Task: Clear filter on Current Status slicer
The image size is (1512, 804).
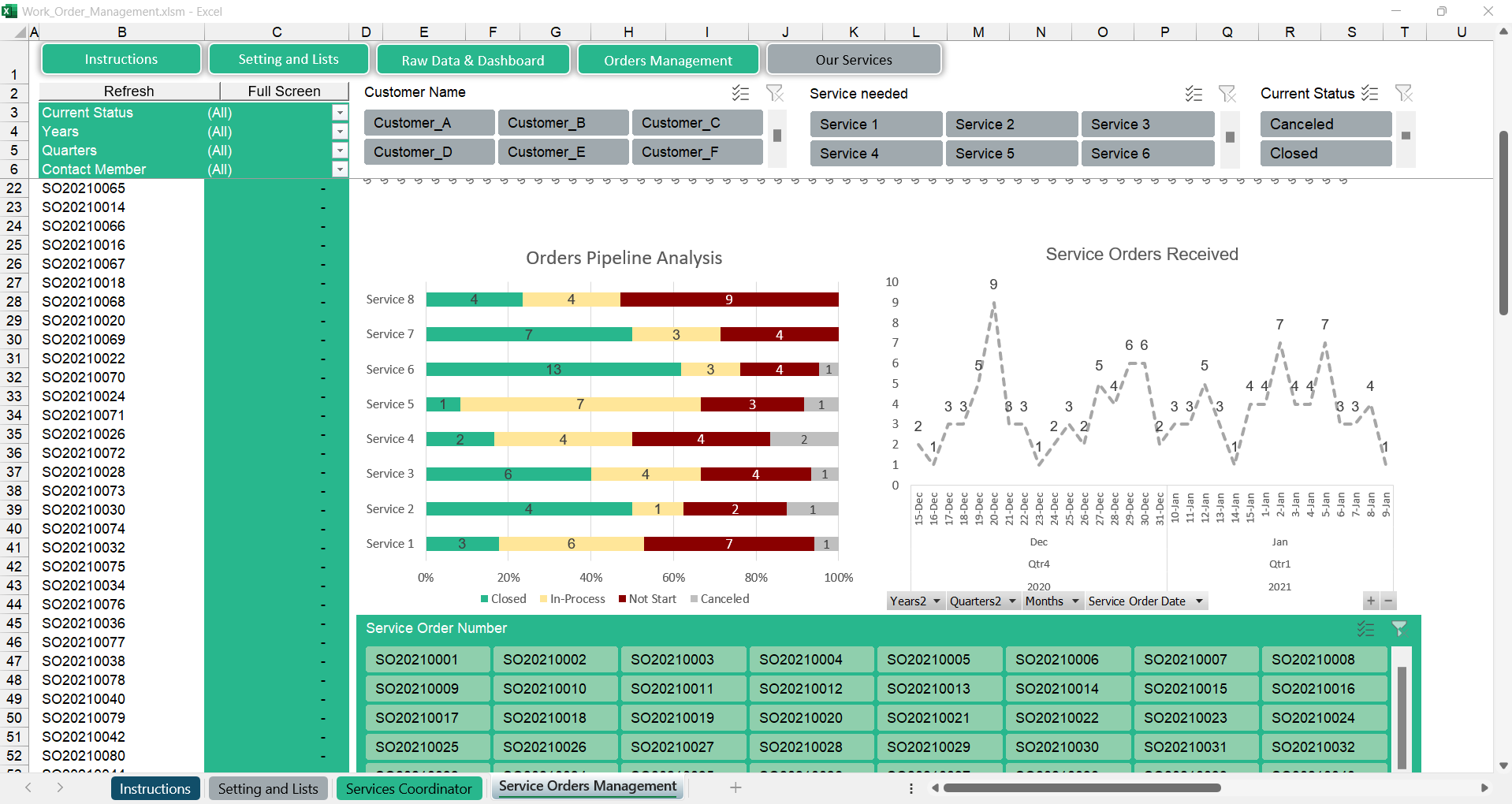Action: click(1403, 93)
